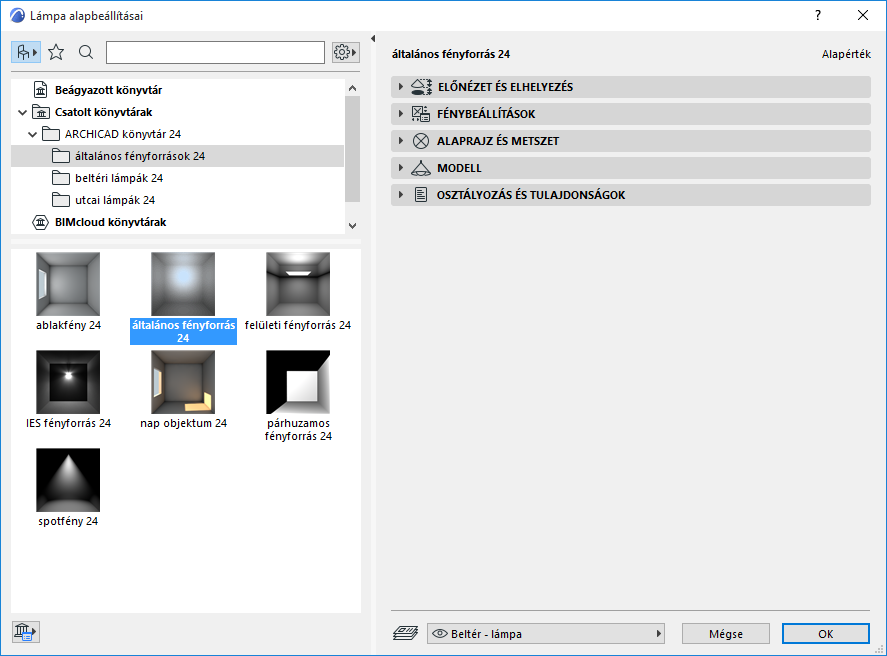Click the általános fényforrás 24 title text
The width and height of the screenshot is (887, 656).
[x=451, y=54]
